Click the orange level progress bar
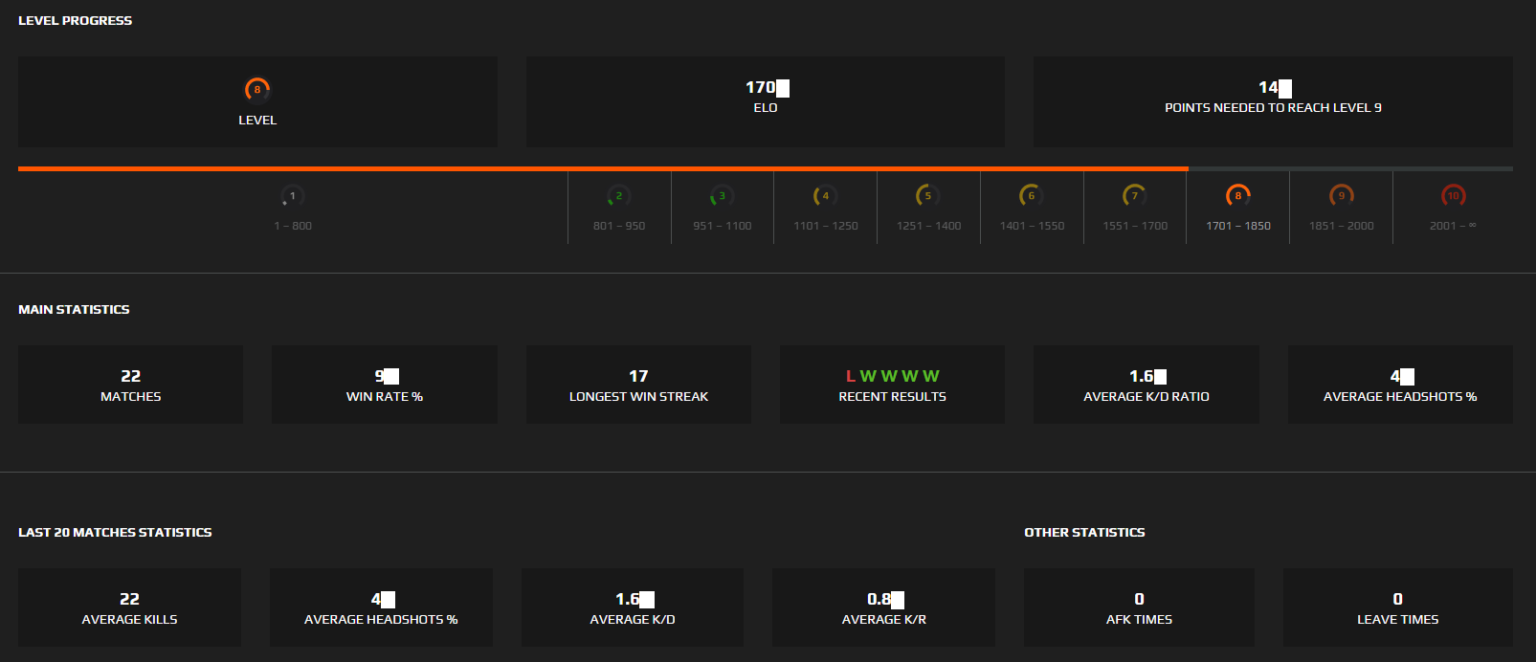1536x662 pixels. coord(600,168)
